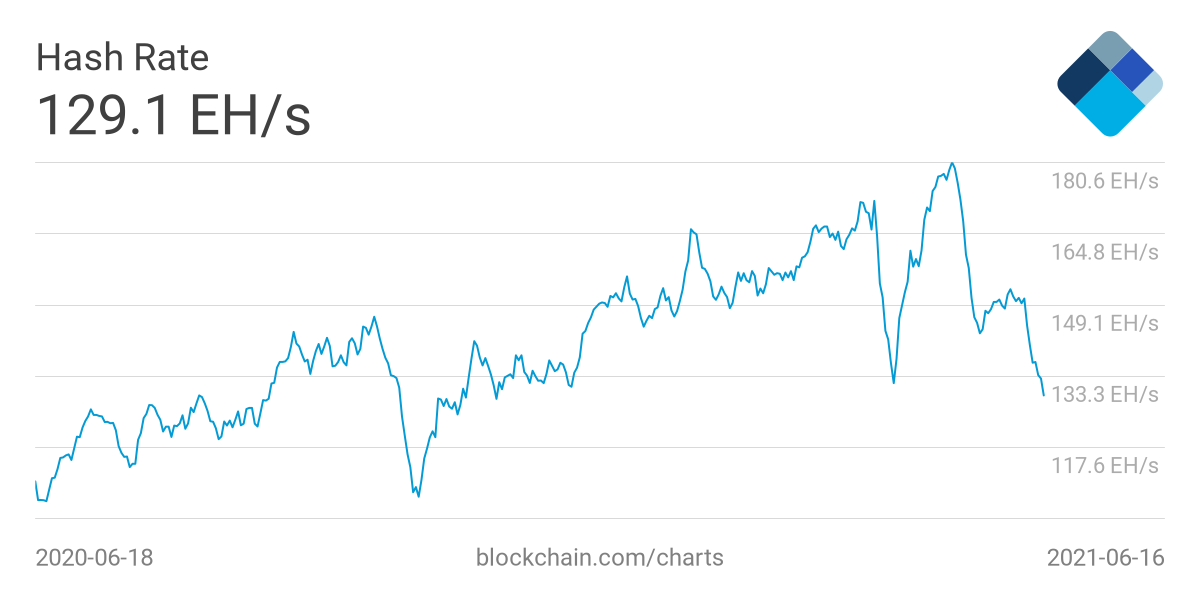Click the royal blue right square of the logo

click(1132, 68)
